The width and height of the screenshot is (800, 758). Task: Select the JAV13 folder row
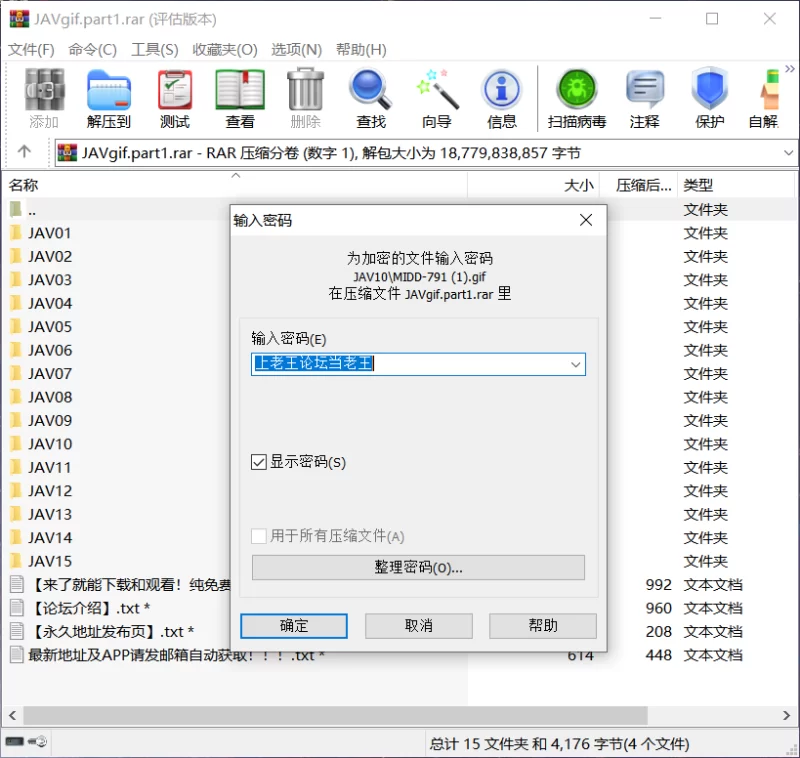[49, 514]
